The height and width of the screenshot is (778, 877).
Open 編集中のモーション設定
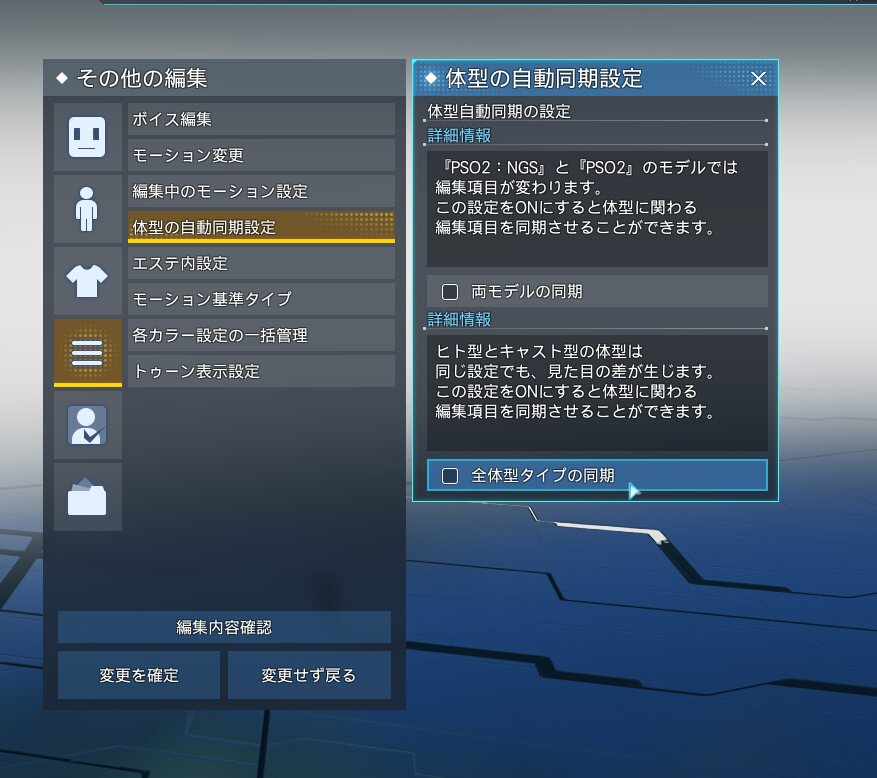pyautogui.click(x=261, y=191)
